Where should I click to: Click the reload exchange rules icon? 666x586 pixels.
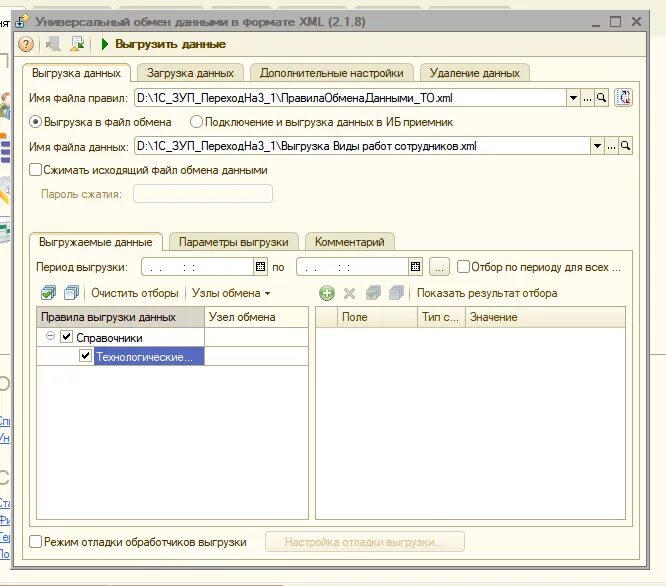click(x=624, y=98)
